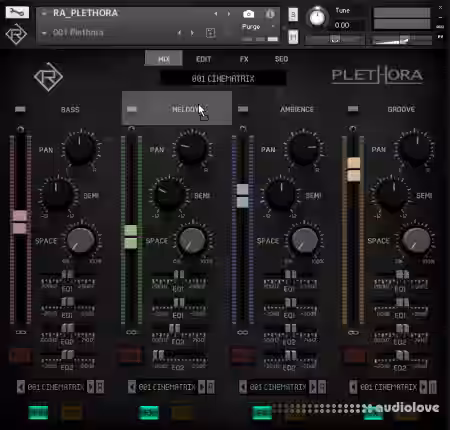The height and width of the screenshot is (430, 450).
Task: Toggle the Bass channel power switch
Action: pos(20,109)
